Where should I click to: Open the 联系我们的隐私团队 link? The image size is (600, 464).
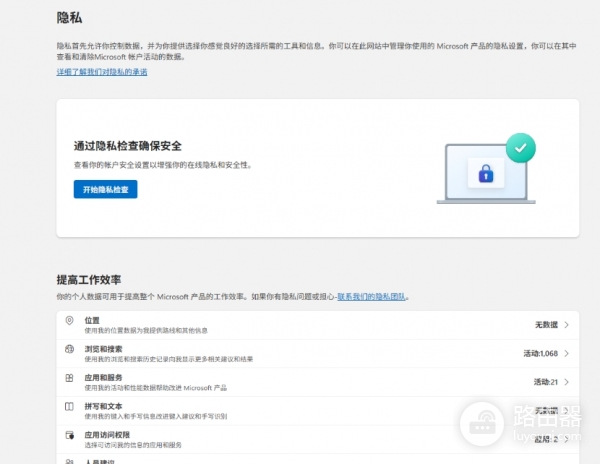(371, 296)
